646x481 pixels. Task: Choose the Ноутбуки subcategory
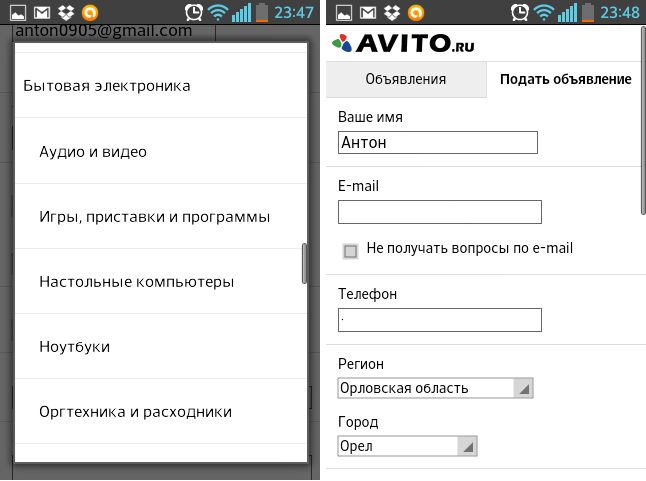(161, 346)
